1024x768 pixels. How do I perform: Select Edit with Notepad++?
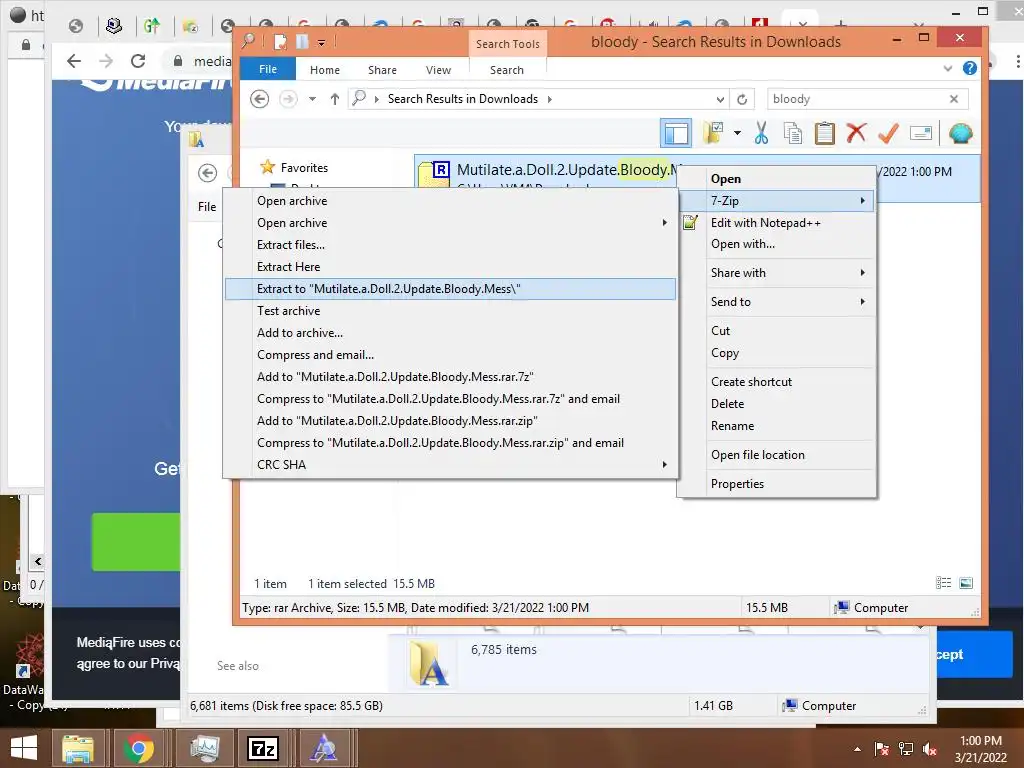click(776, 223)
